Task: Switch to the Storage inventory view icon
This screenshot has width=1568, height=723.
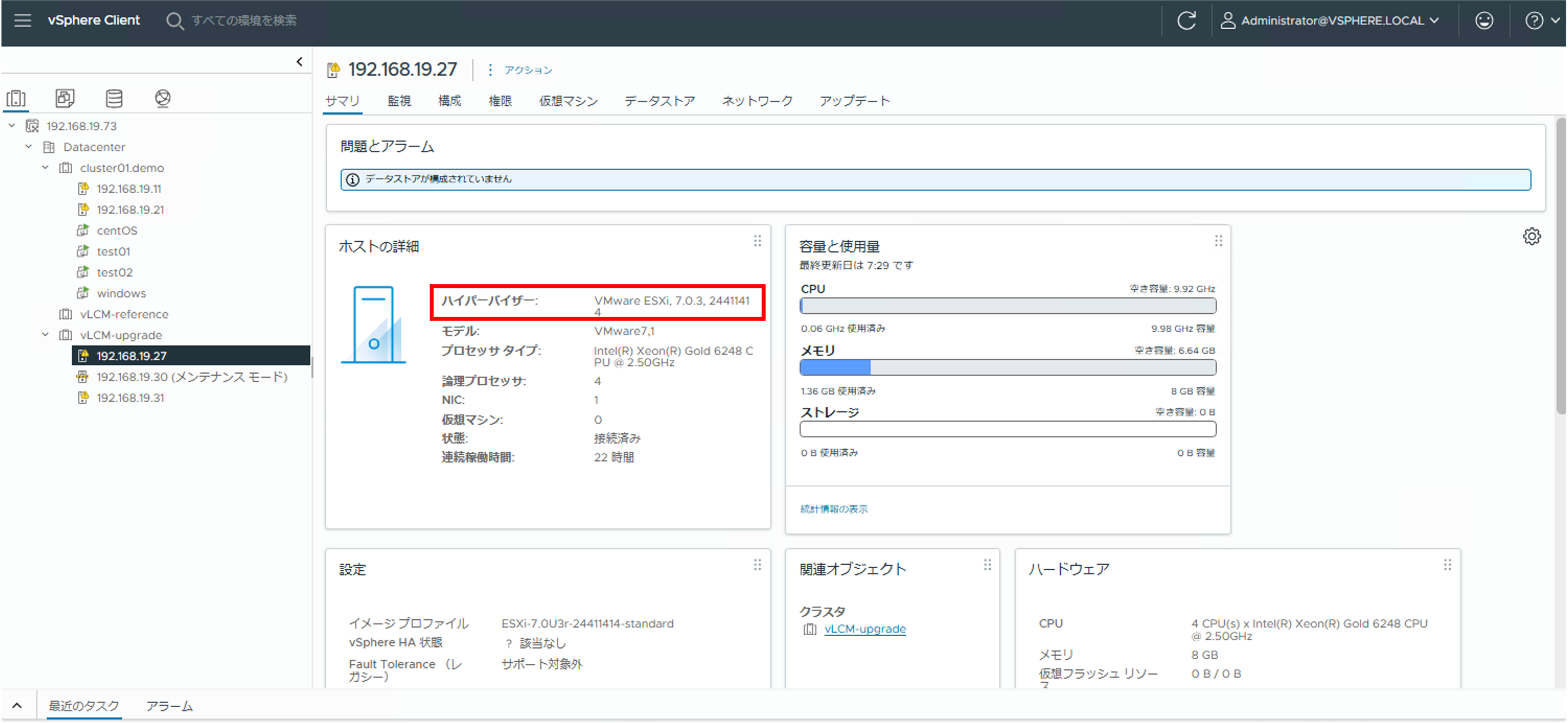Action: [x=114, y=99]
